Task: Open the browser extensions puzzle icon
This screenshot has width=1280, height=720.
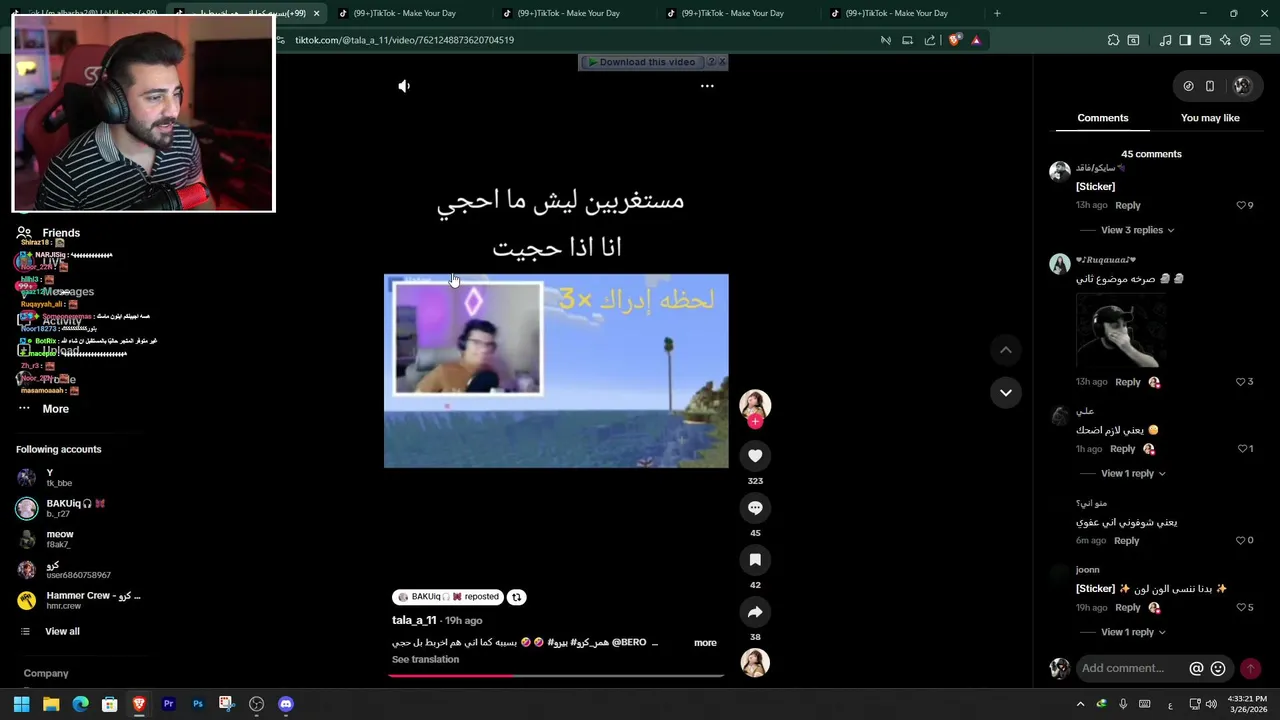Action: coord(1113,40)
